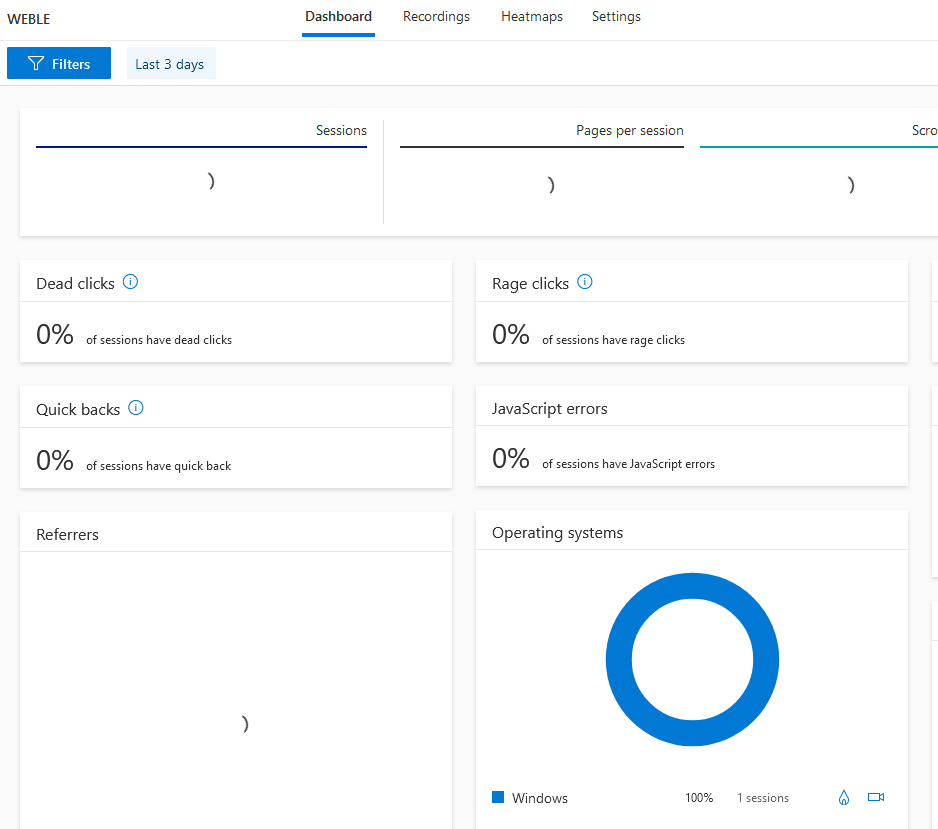
Task: Click the Sessions metric header
Action: tap(341, 130)
